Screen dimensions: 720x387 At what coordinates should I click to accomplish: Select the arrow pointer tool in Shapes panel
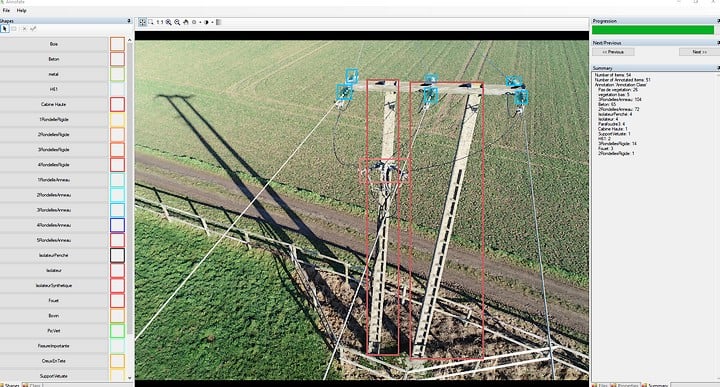5,29
